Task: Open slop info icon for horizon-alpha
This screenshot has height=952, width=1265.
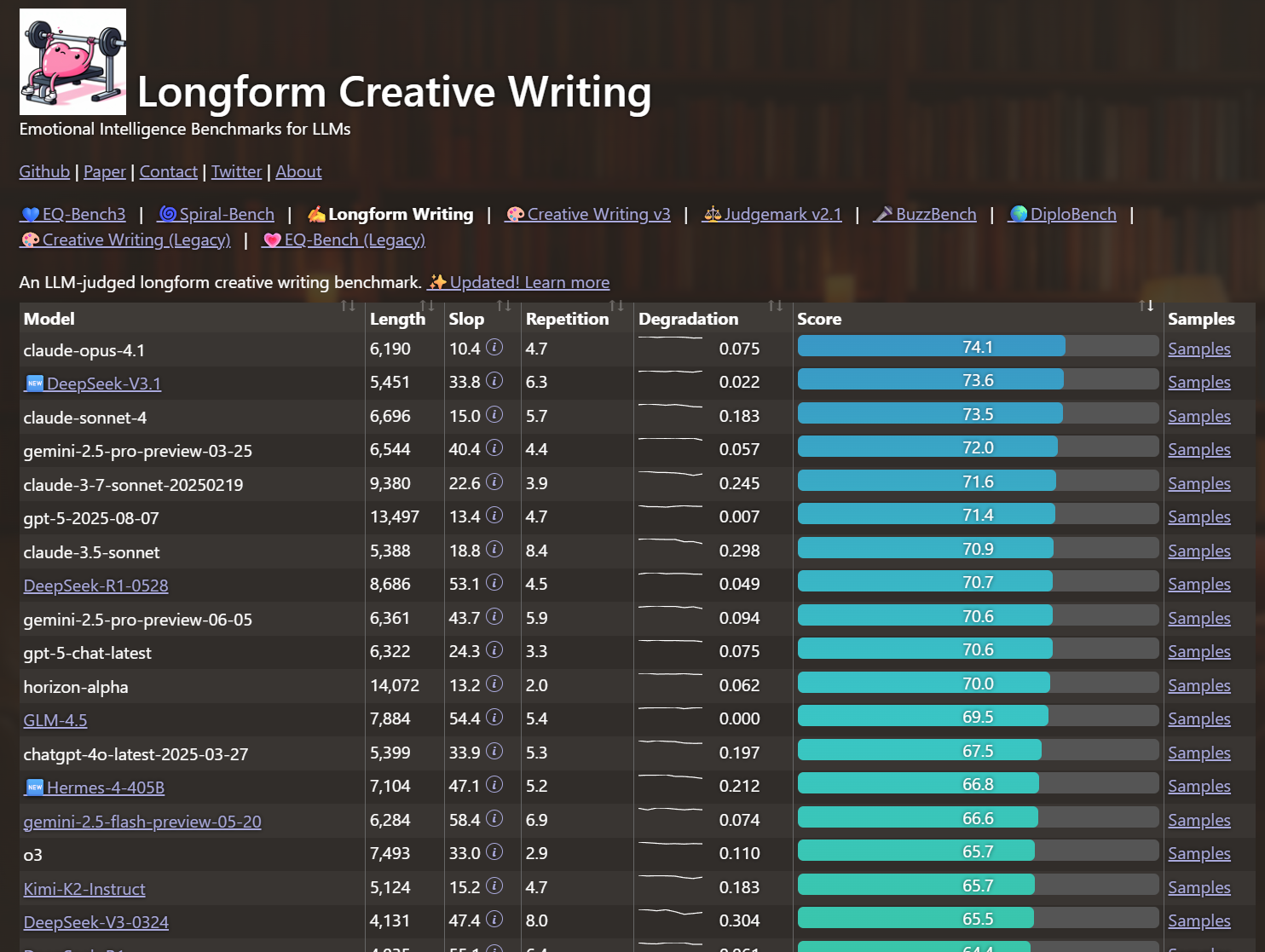Action: click(x=494, y=684)
